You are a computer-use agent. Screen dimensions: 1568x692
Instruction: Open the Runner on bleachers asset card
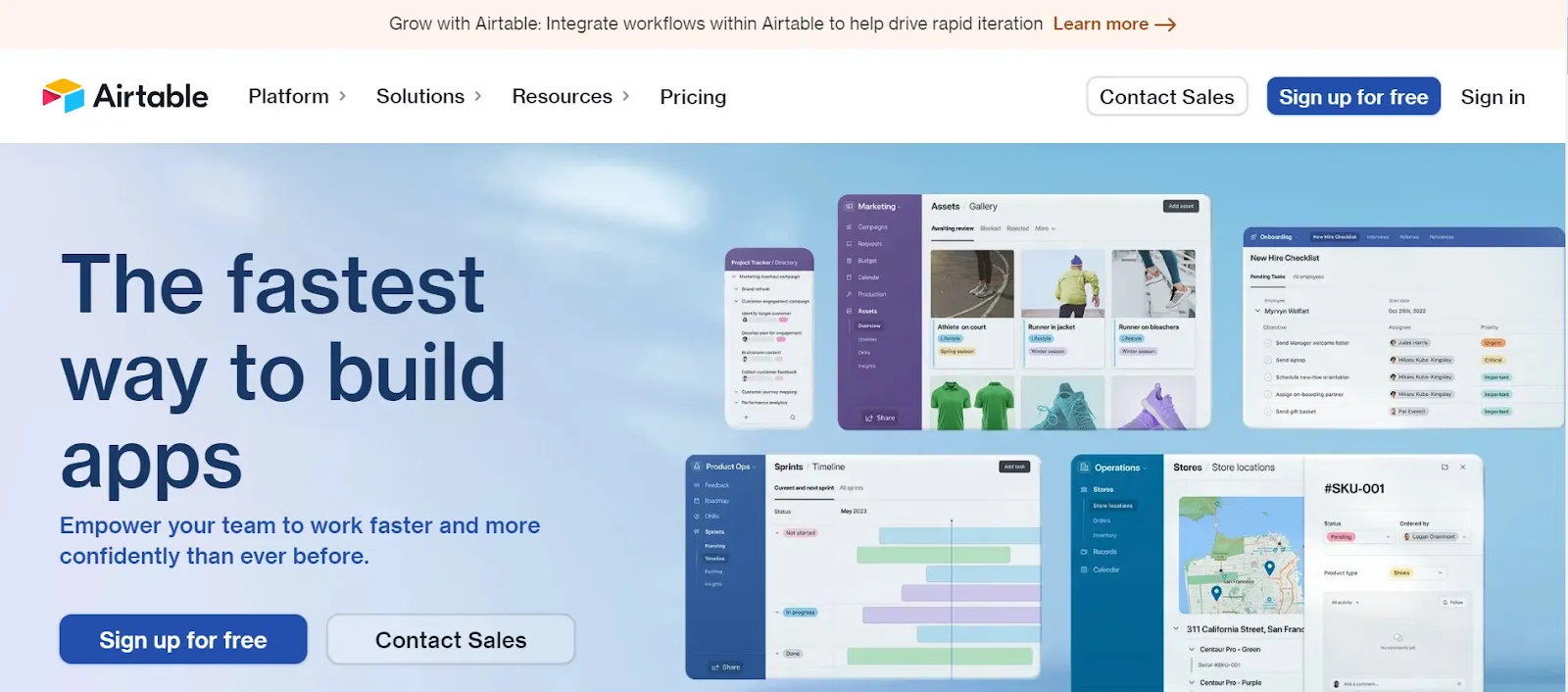click(1154, 308)
